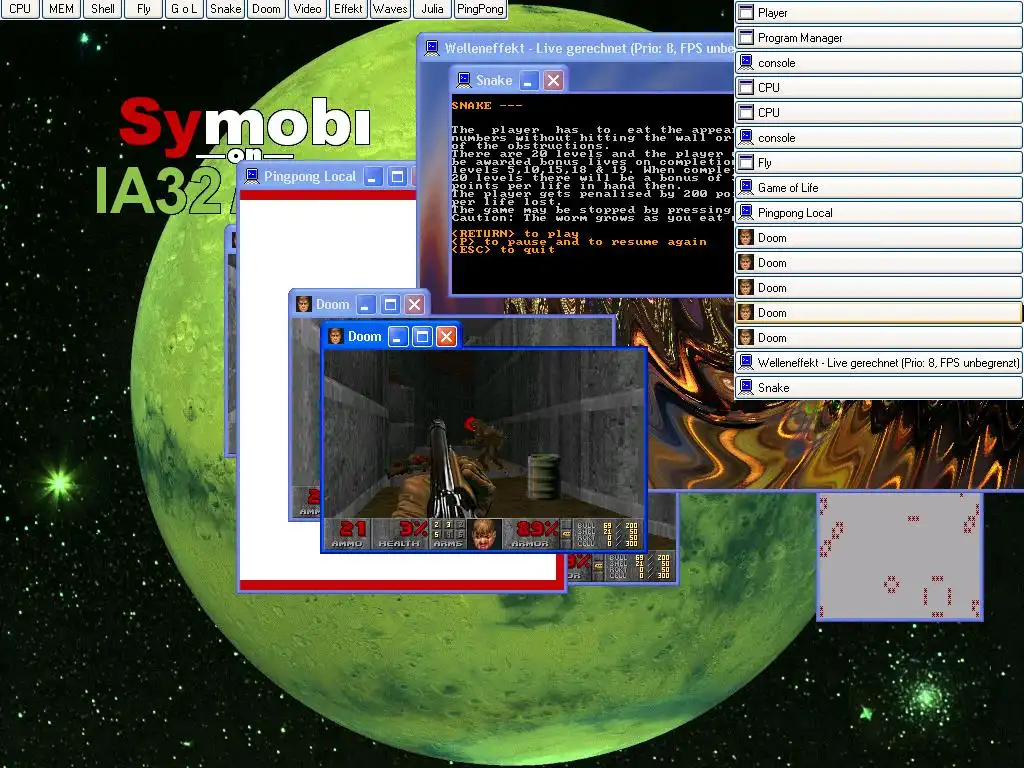Click the marine face in the front Doom status bar

click(x=484, y=534)
